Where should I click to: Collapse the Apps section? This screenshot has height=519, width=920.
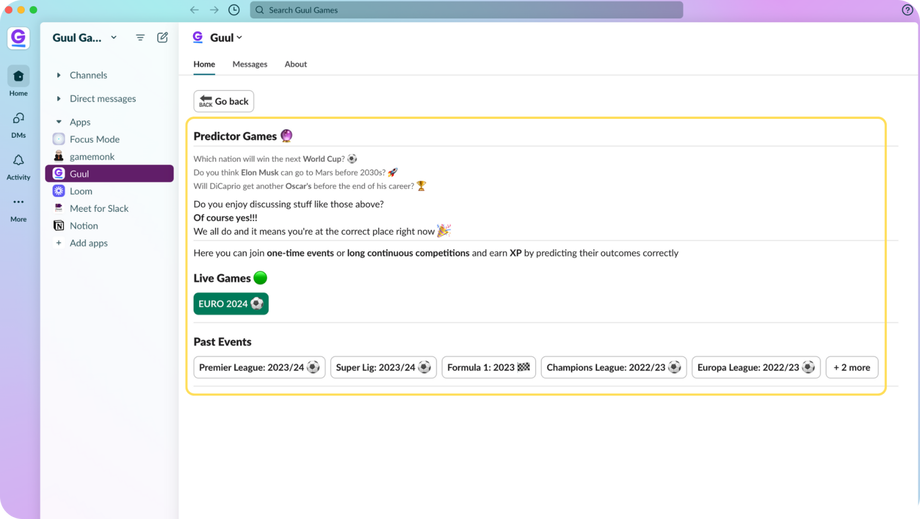(59, 122)
